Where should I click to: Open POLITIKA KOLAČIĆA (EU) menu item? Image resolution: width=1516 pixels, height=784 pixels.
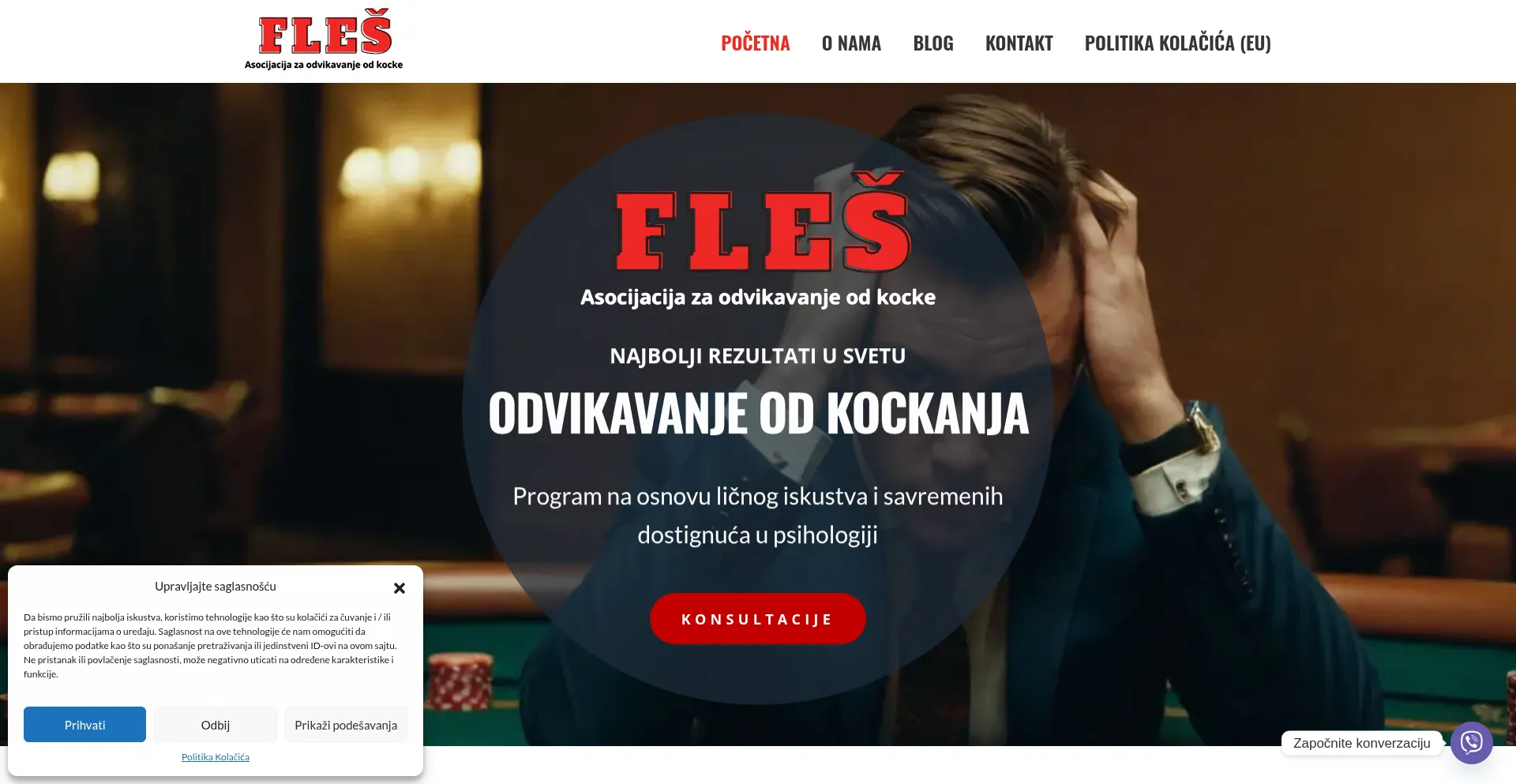point(1177,43)
